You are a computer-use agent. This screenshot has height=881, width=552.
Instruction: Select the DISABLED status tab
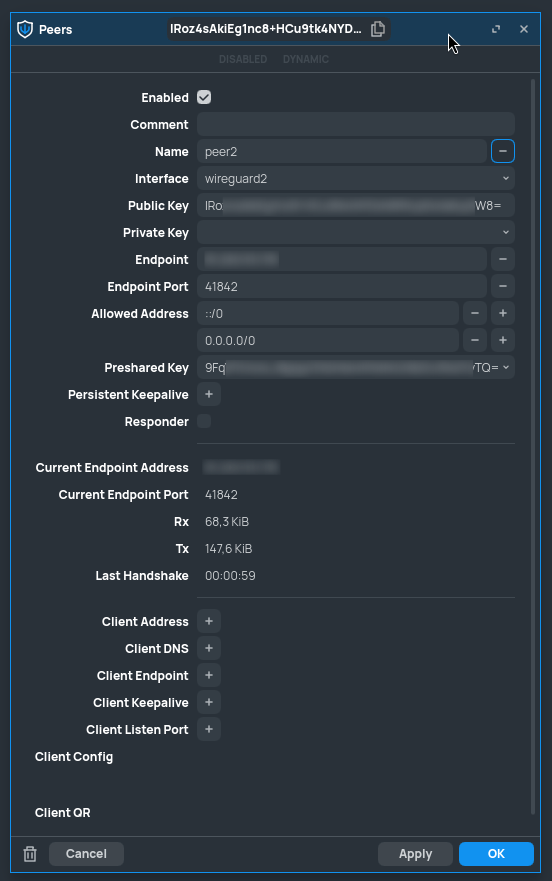click(x=243, y=59)
